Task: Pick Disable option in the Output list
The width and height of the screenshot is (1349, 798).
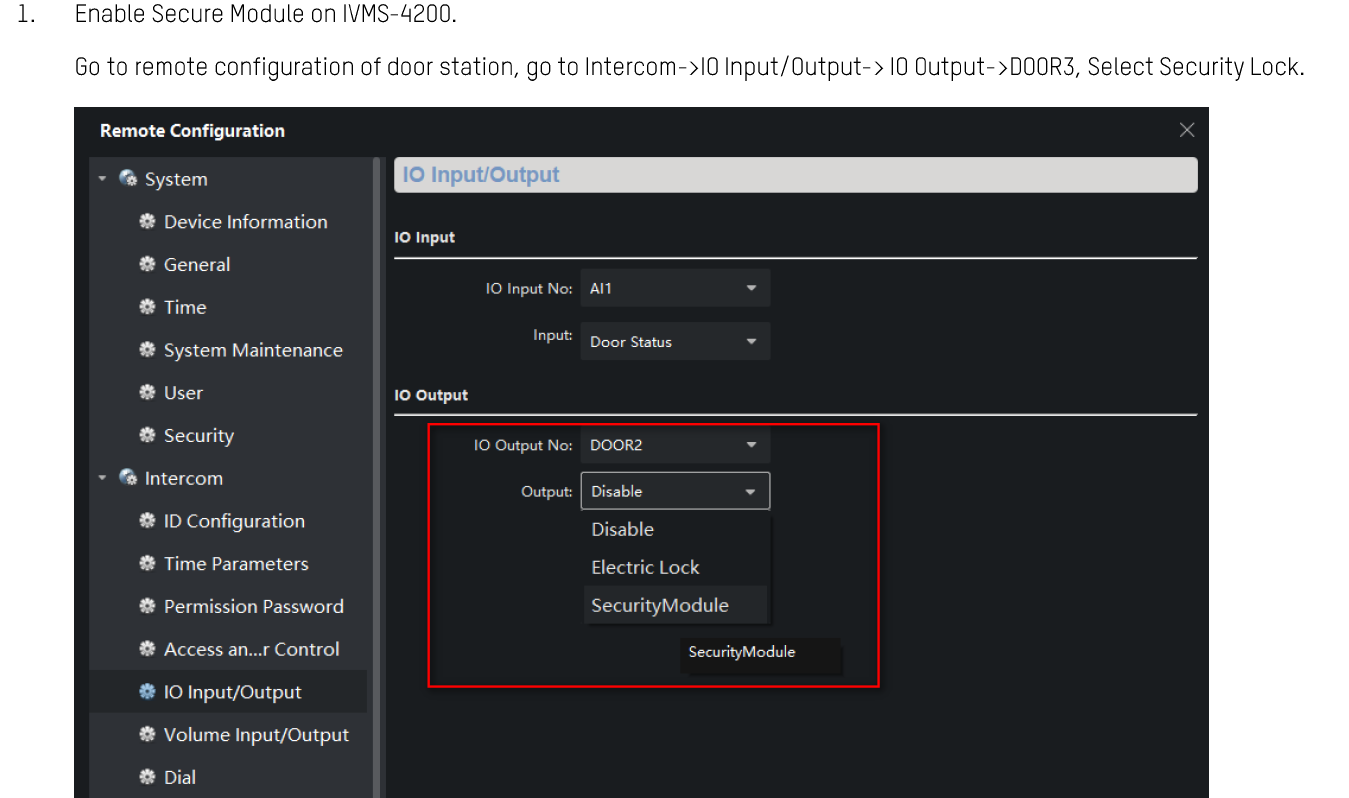Action: (622, 529)
